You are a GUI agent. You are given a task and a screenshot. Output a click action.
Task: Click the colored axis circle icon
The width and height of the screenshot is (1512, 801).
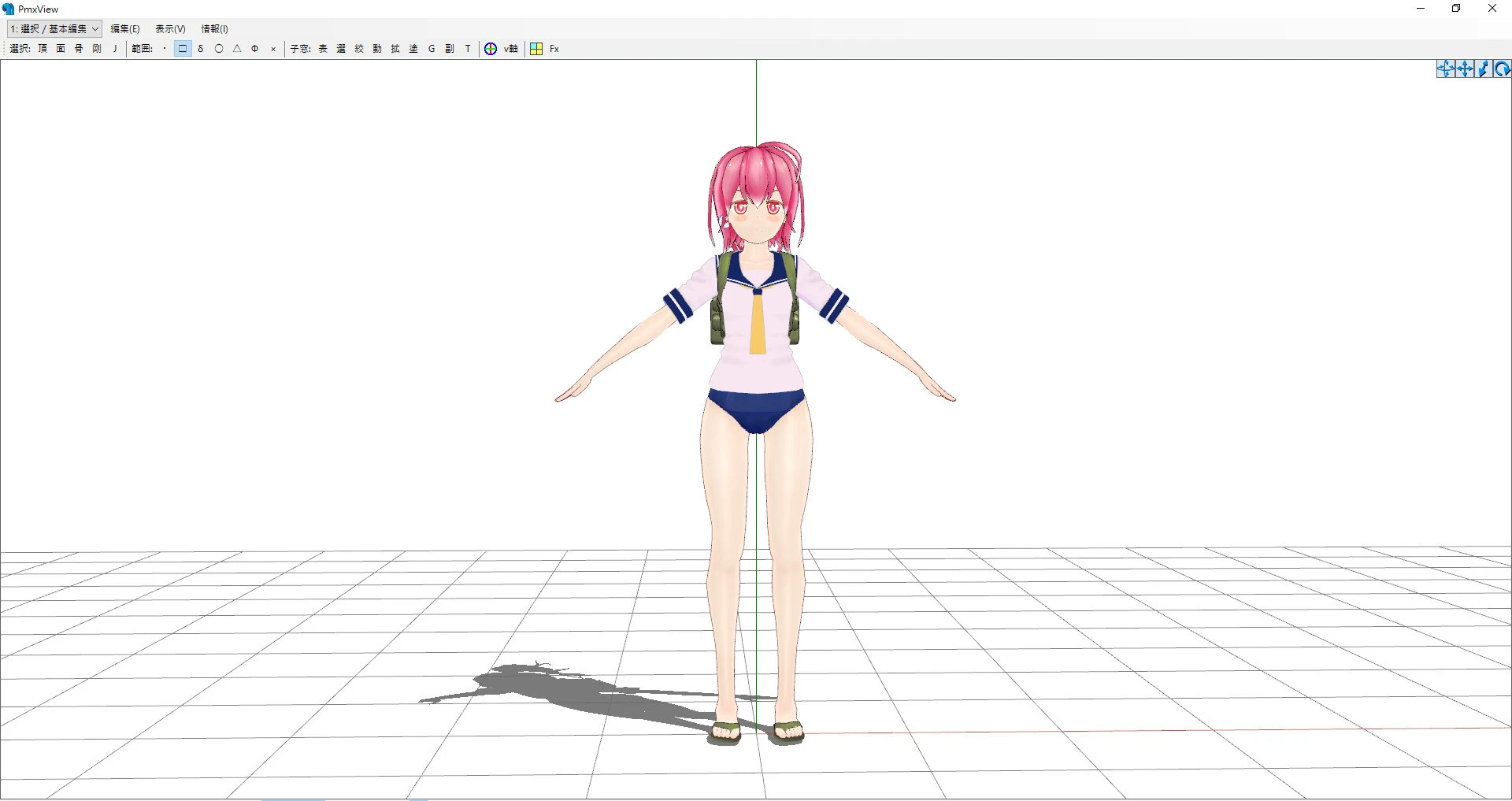(491, 49)
